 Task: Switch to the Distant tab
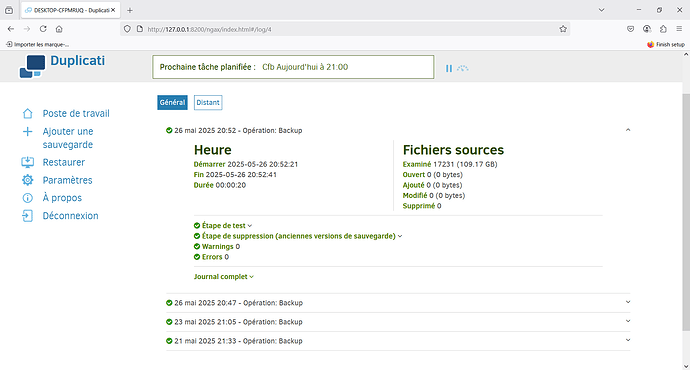[x=208, y=103]
